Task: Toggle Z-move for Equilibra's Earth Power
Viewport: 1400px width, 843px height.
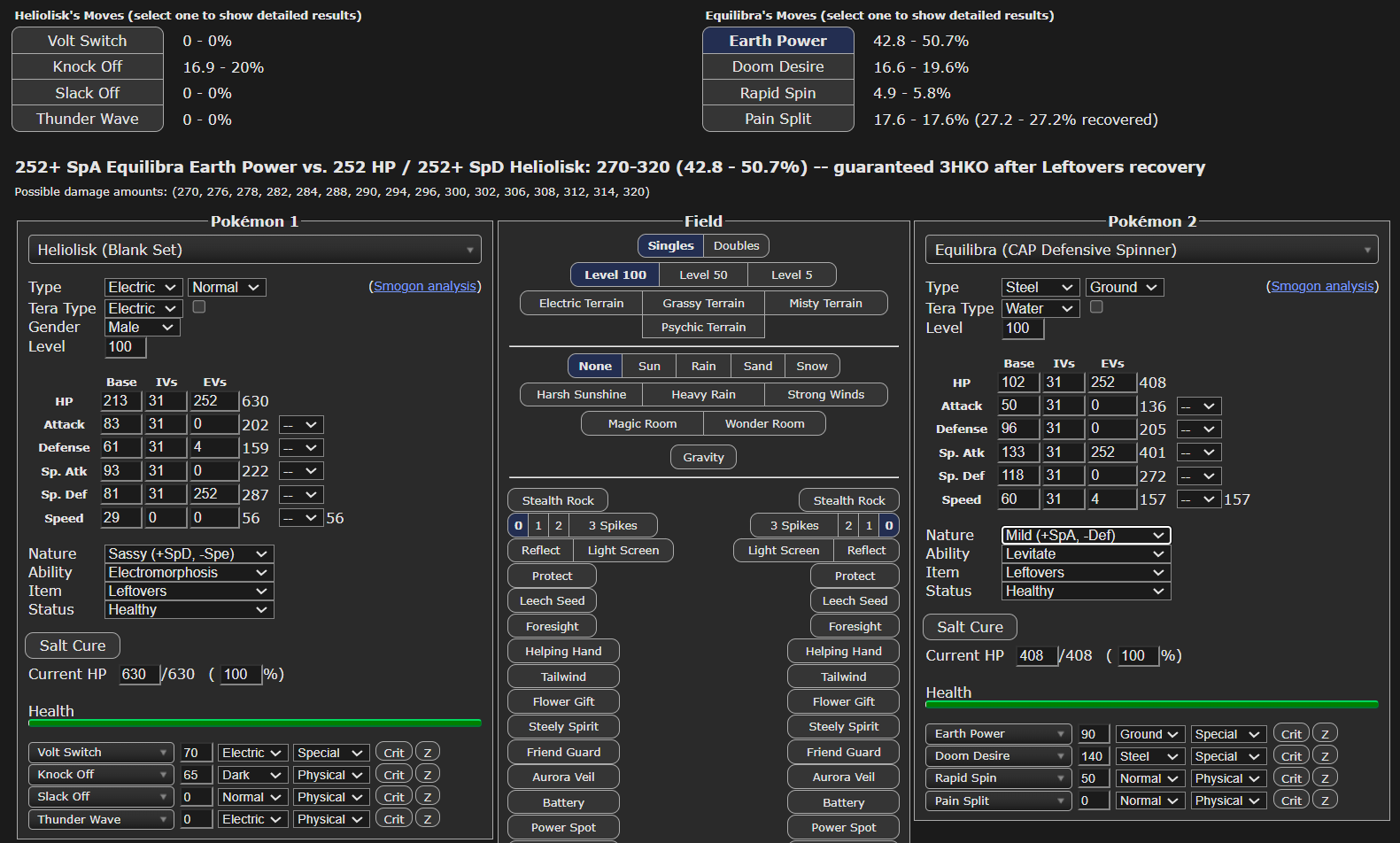Action: click(x=1325, y=734)
